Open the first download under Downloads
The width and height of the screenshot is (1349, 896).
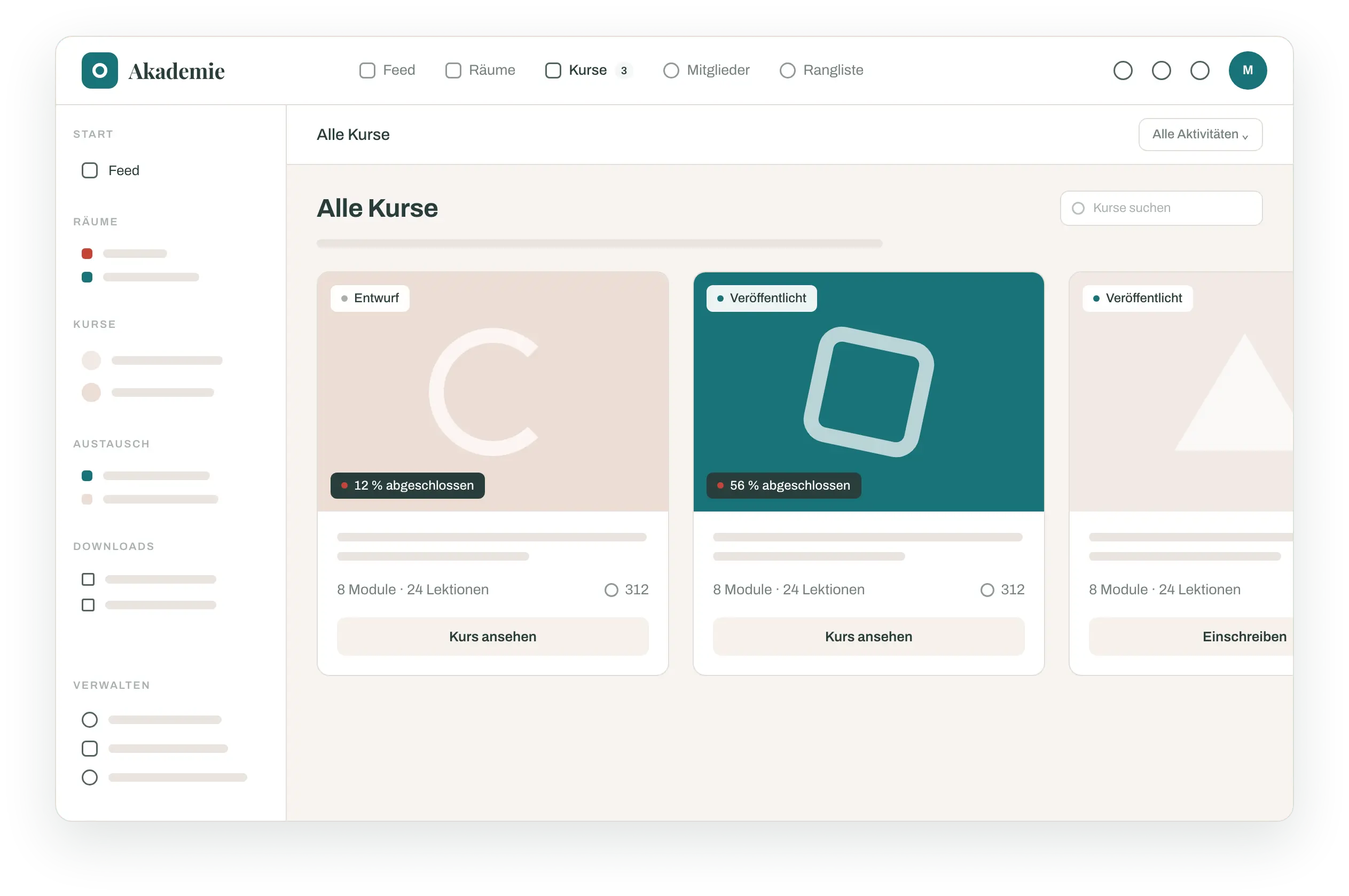(148, 579)
